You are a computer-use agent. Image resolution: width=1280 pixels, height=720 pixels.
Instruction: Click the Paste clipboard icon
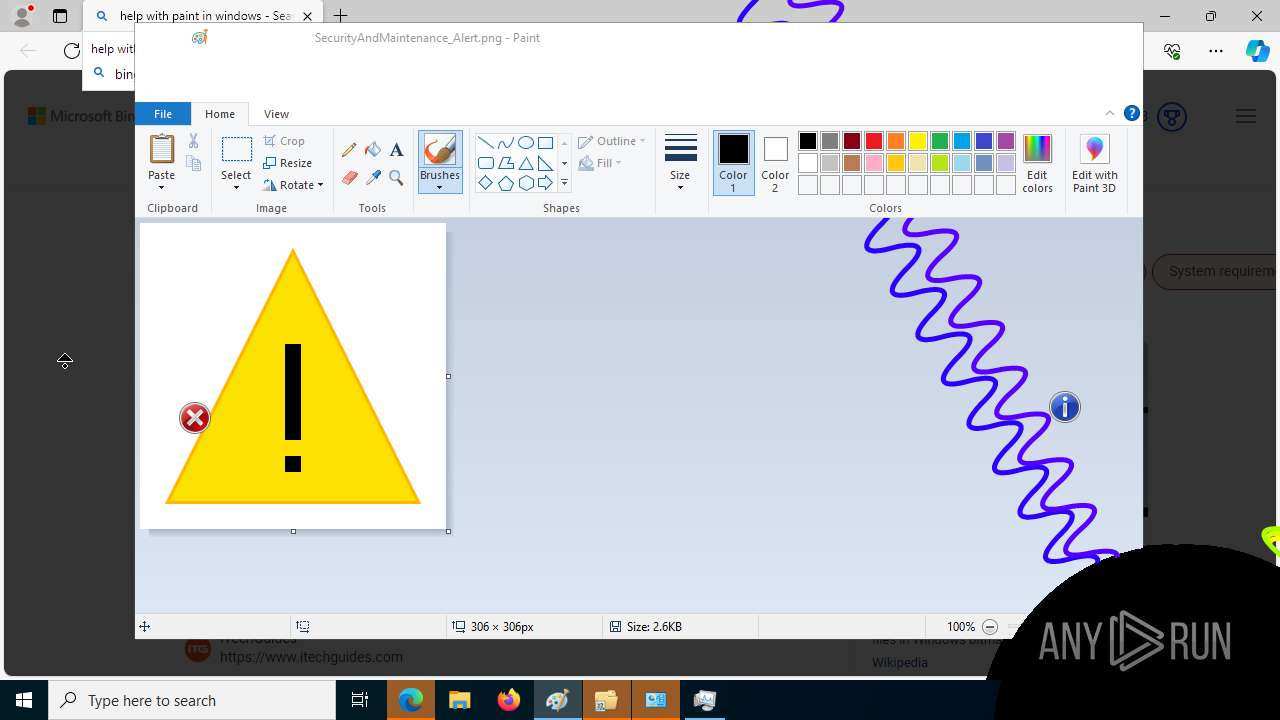[161, 149]
